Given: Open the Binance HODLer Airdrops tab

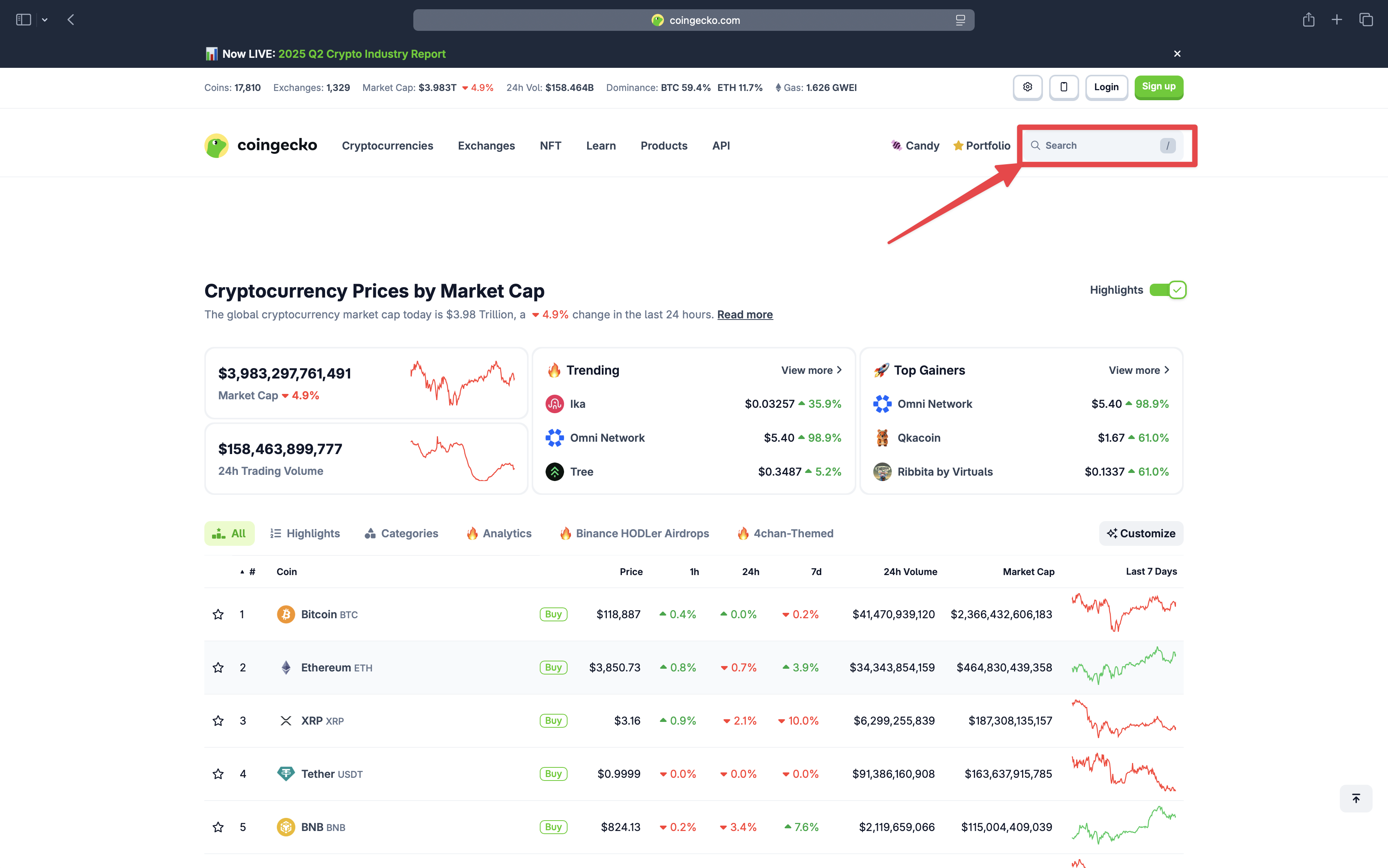Looking at the screenshot, I should pyautogui.click(x=635, y=533).
